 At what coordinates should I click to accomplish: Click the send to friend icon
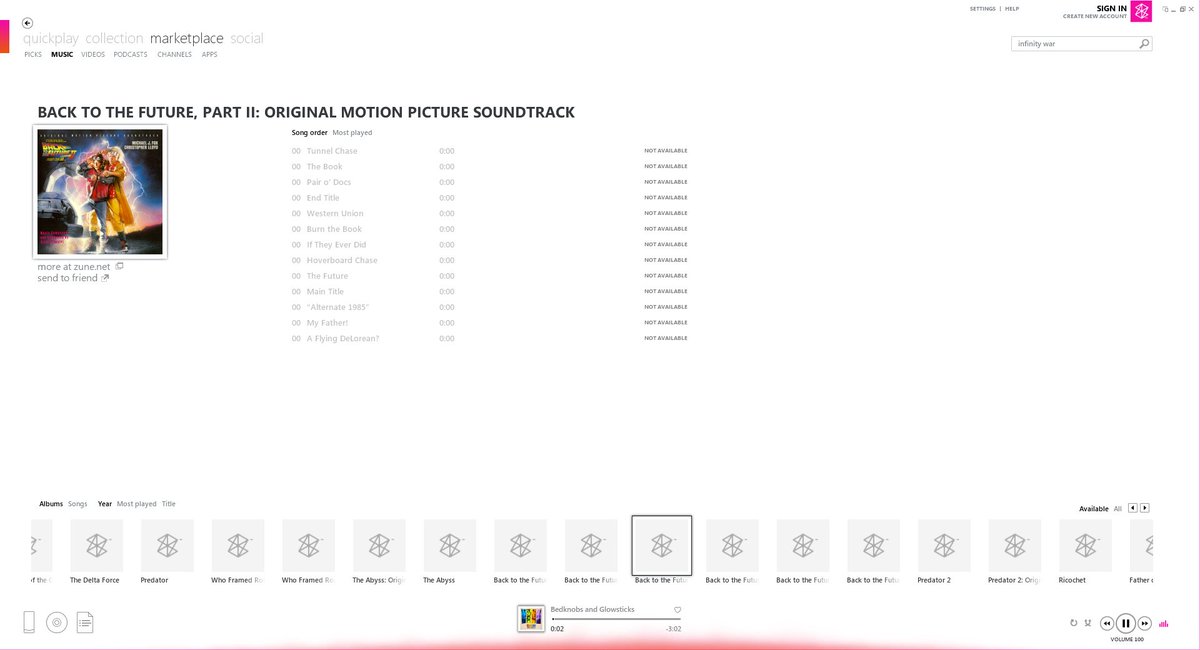105,278
